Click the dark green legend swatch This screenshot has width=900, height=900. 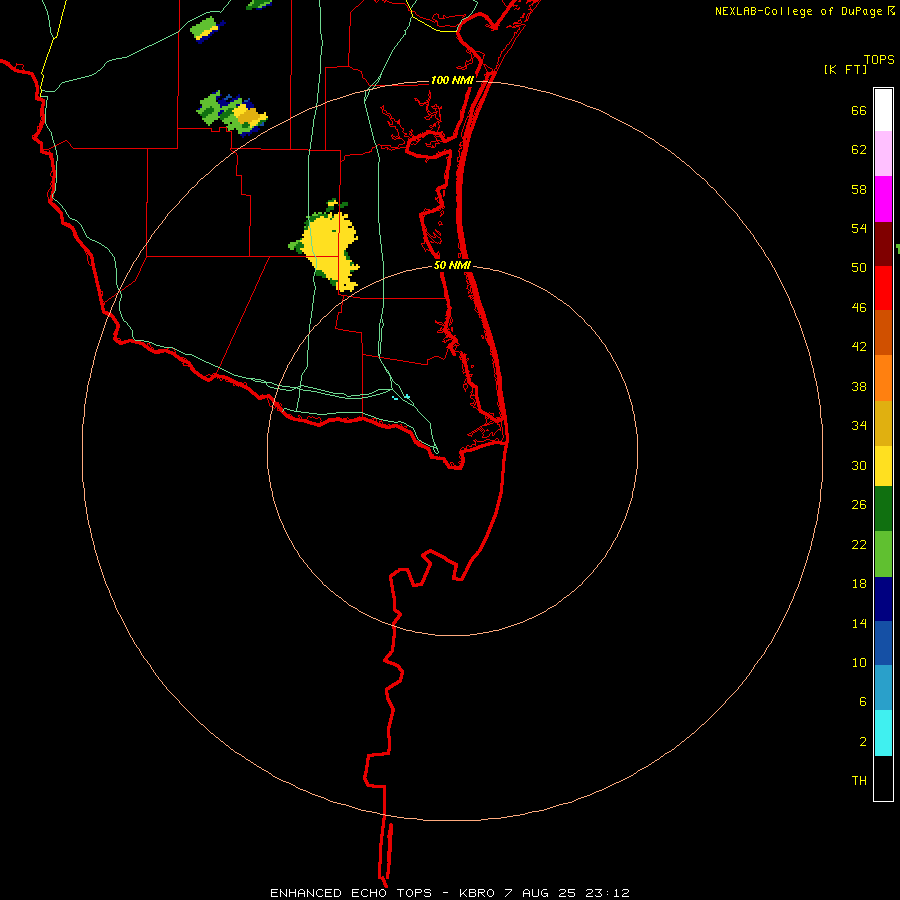pyautogui.click(x=883, y=509)
